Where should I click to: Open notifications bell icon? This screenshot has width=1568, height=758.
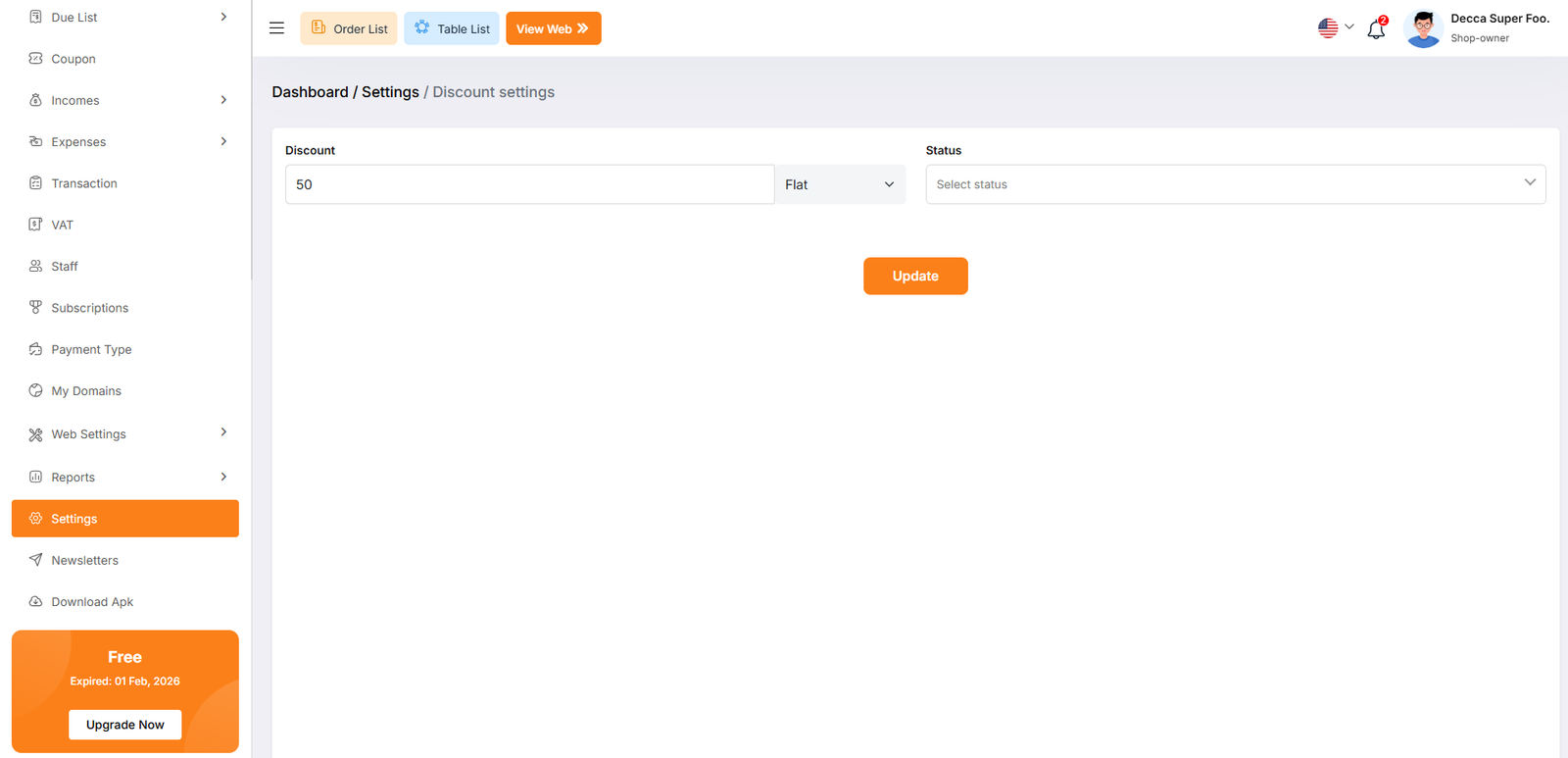tap(1376, 29)
